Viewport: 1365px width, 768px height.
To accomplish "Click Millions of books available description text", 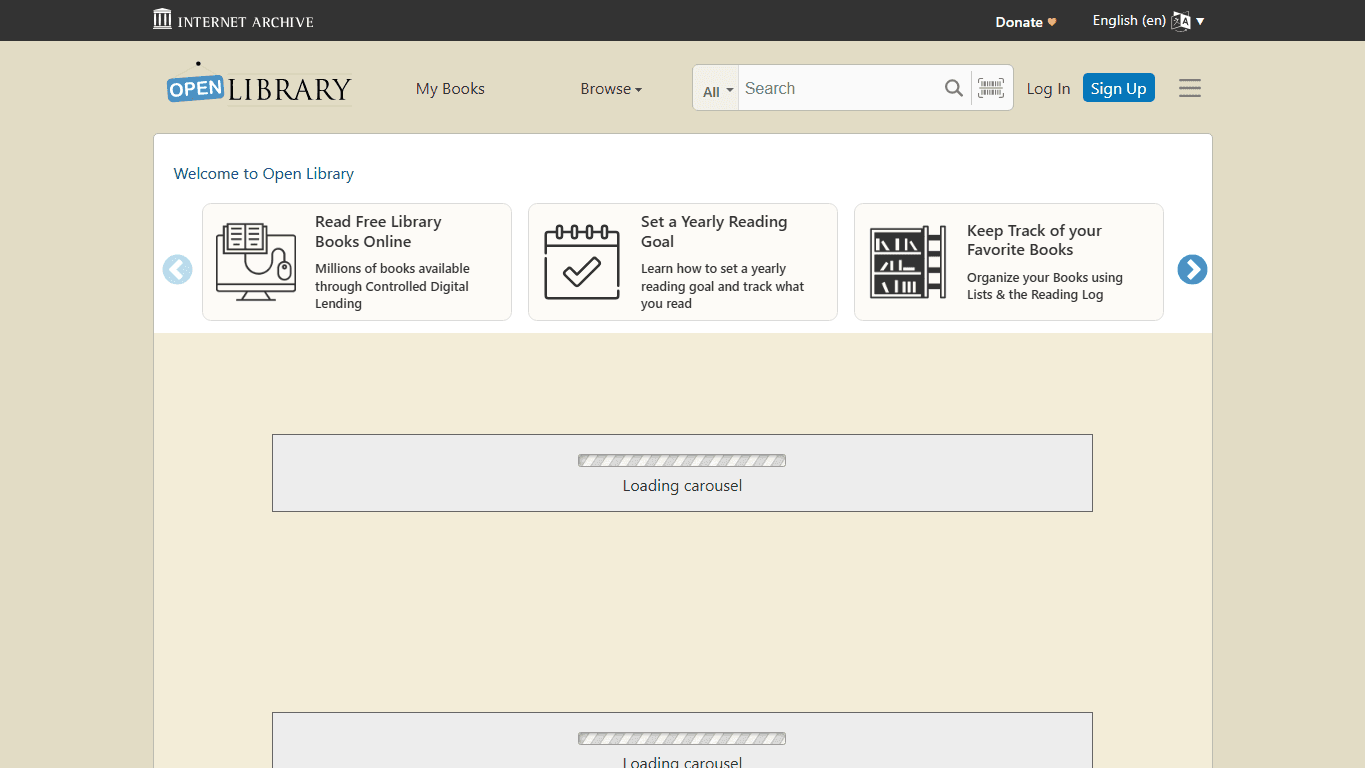I will pos(392,286).
